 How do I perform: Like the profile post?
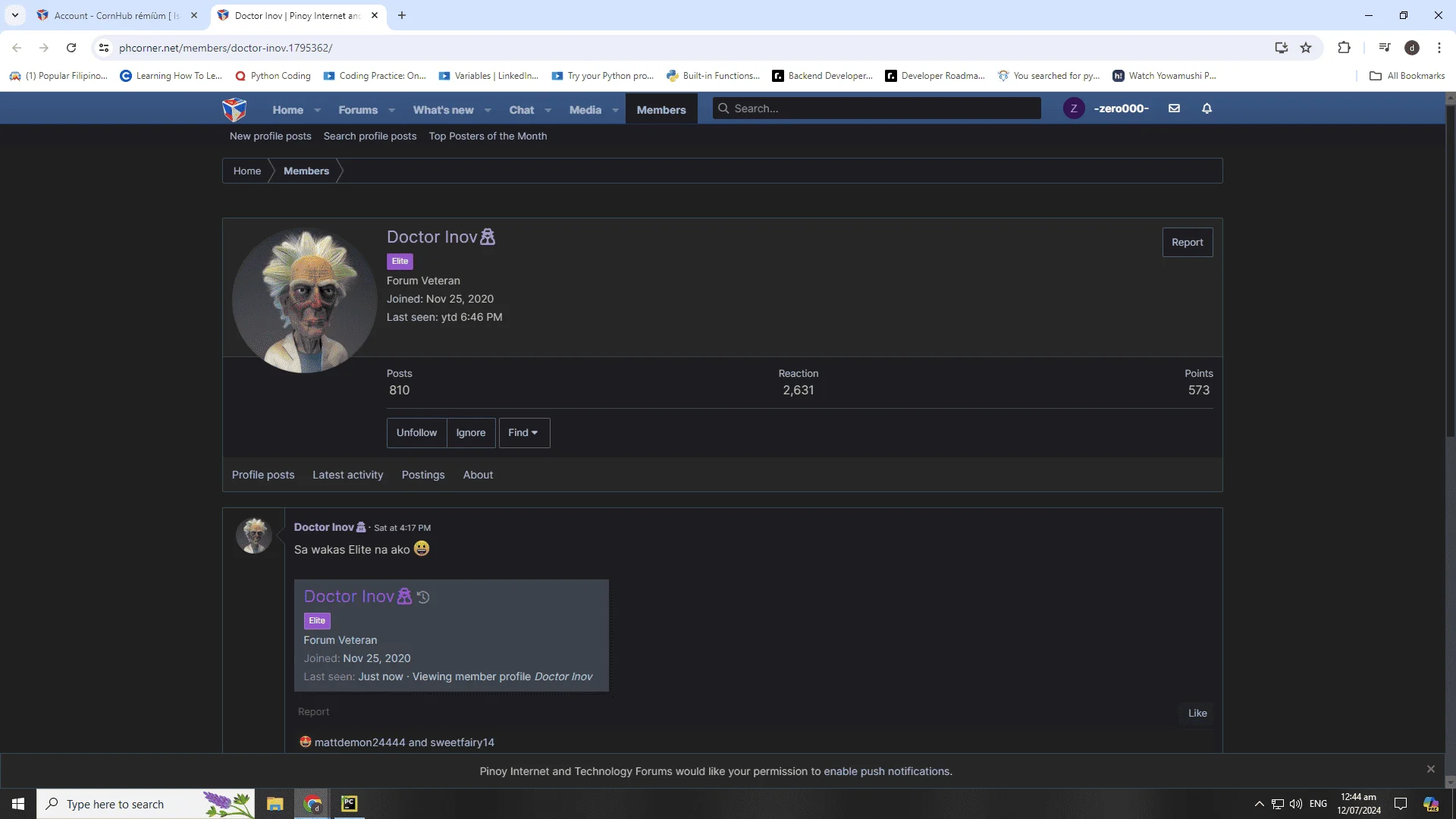[x=1197, y=713]
